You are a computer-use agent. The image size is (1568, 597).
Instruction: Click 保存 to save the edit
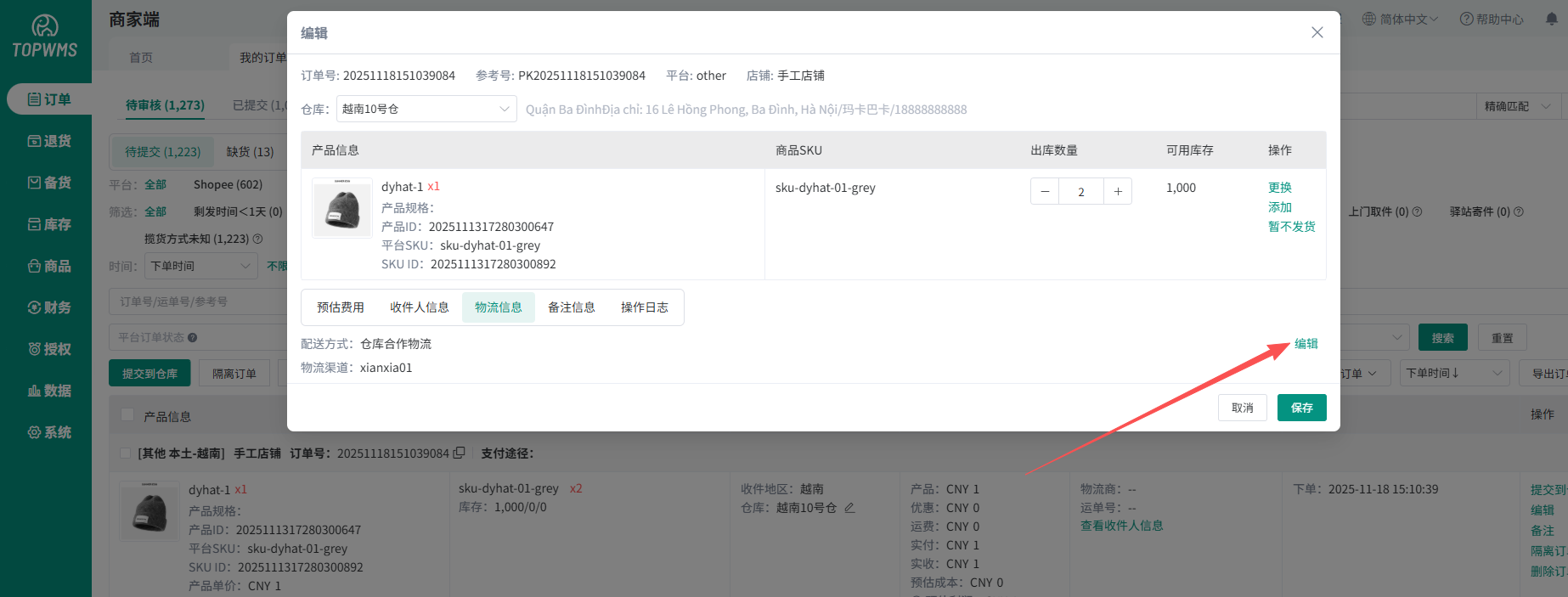(1302, 408)
